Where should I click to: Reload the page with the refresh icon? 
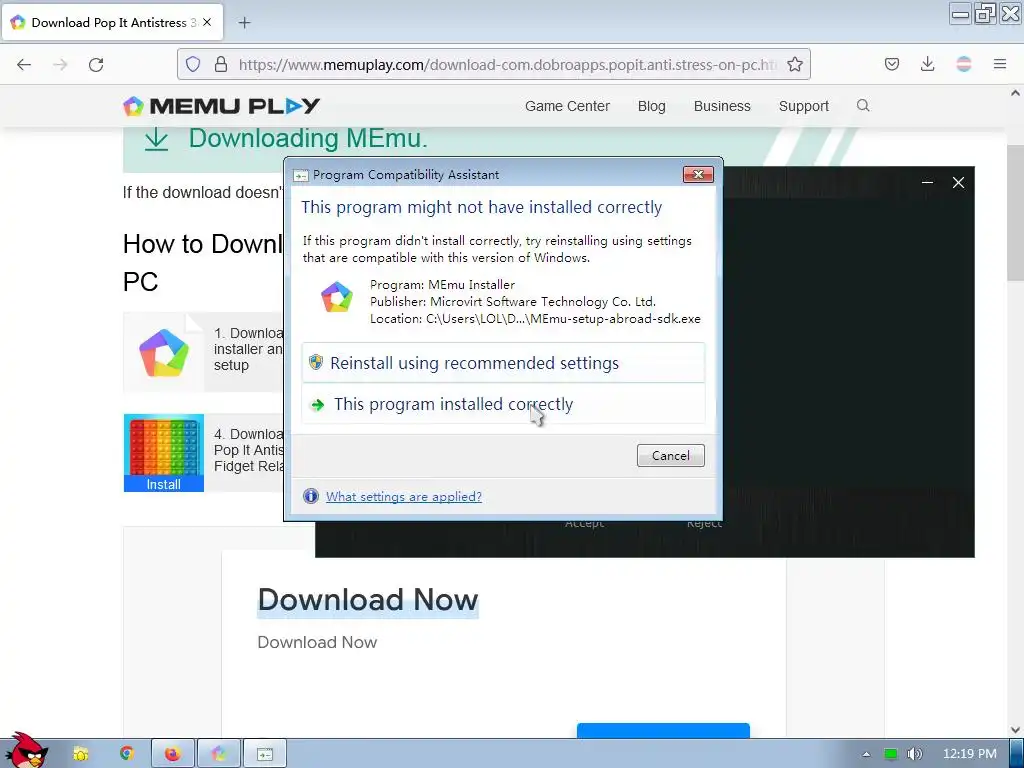tap(96, 64)
